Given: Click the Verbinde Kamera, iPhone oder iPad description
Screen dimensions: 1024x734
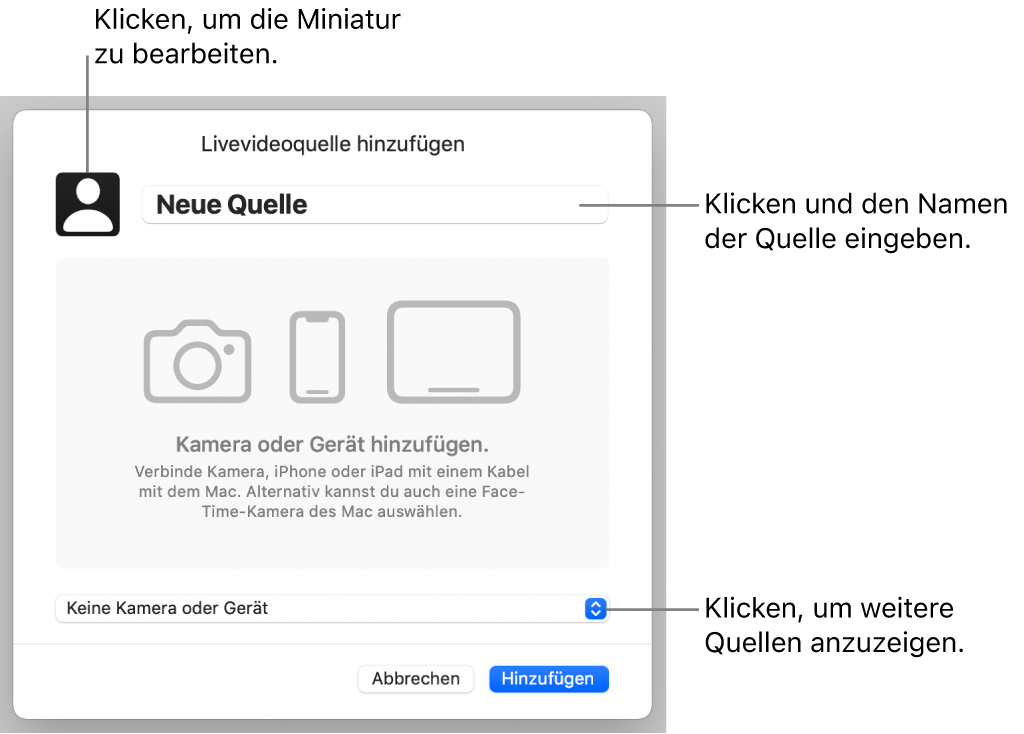Looking at the screenshot, I should tap(332, 491).
